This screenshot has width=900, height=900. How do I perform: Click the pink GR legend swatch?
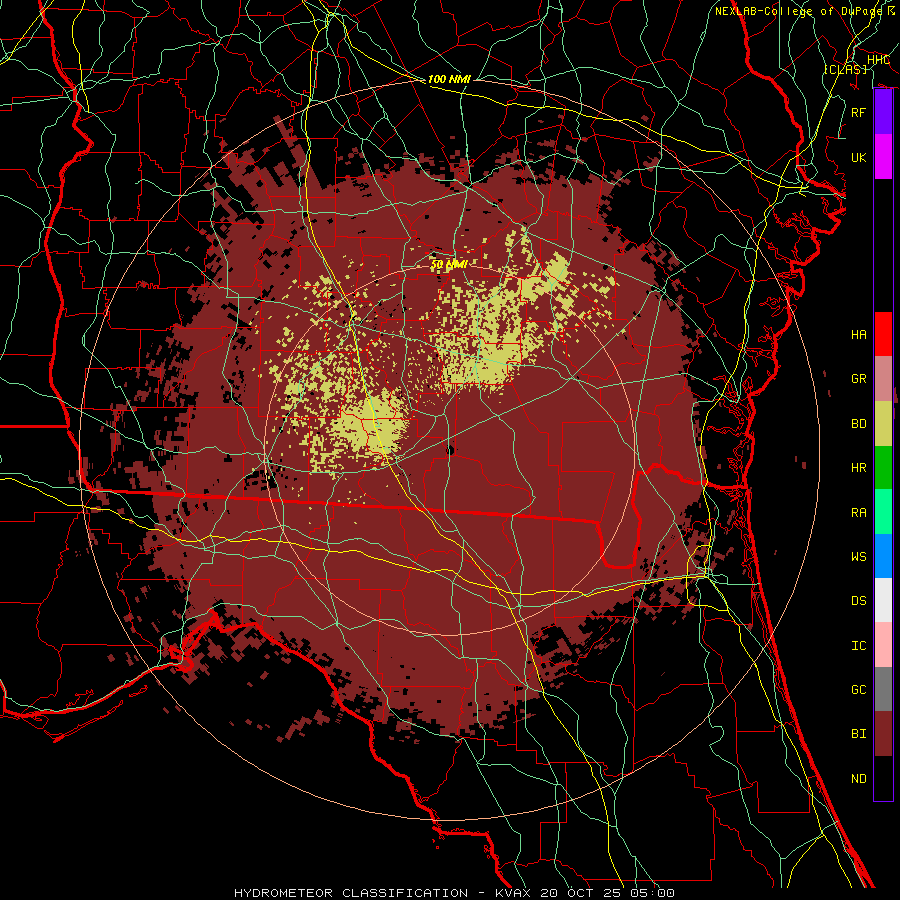coord(883,379)
